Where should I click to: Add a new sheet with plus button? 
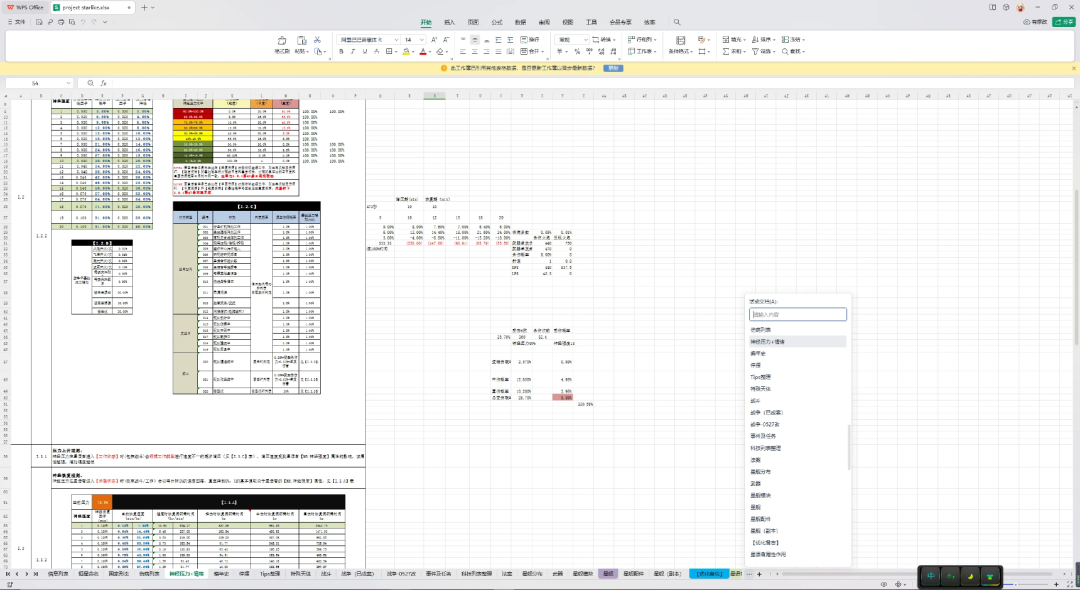[x=759, y=574]
